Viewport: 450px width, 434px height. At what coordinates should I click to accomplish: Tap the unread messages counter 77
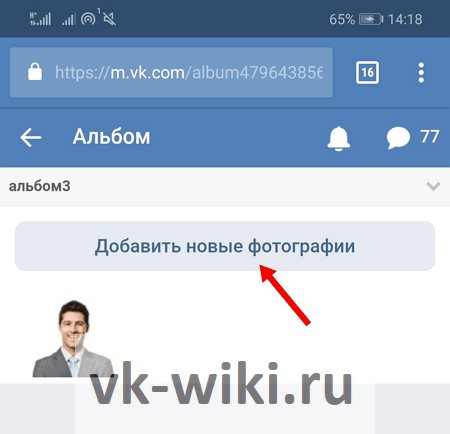click(x=430, y=137)
